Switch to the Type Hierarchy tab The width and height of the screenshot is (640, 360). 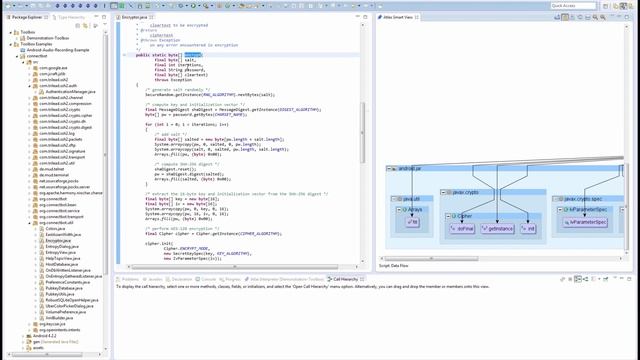click(x=70, y=17)
